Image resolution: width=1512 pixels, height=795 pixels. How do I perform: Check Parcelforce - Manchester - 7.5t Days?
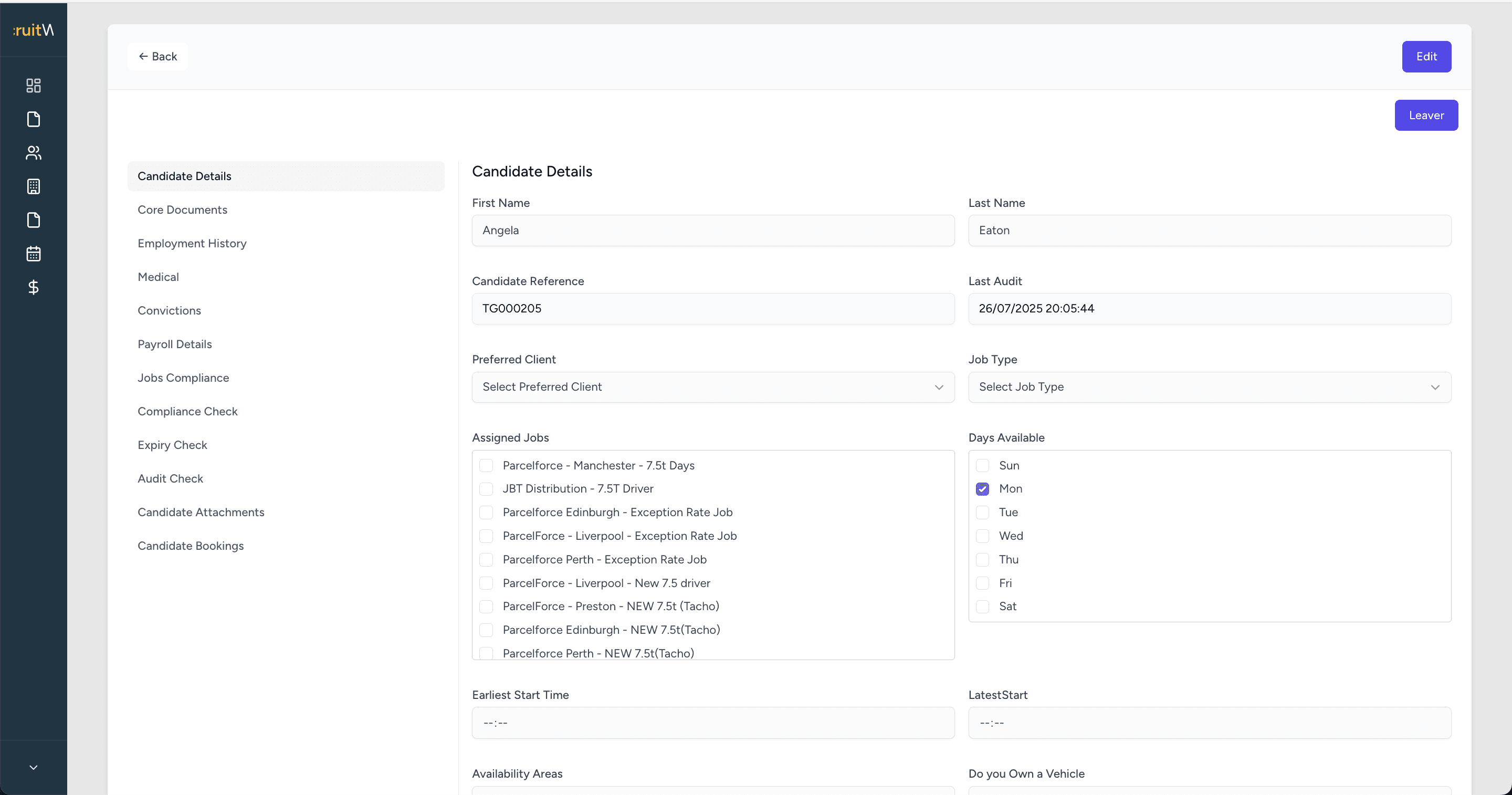pyautogui.click(x=486, y=466)
